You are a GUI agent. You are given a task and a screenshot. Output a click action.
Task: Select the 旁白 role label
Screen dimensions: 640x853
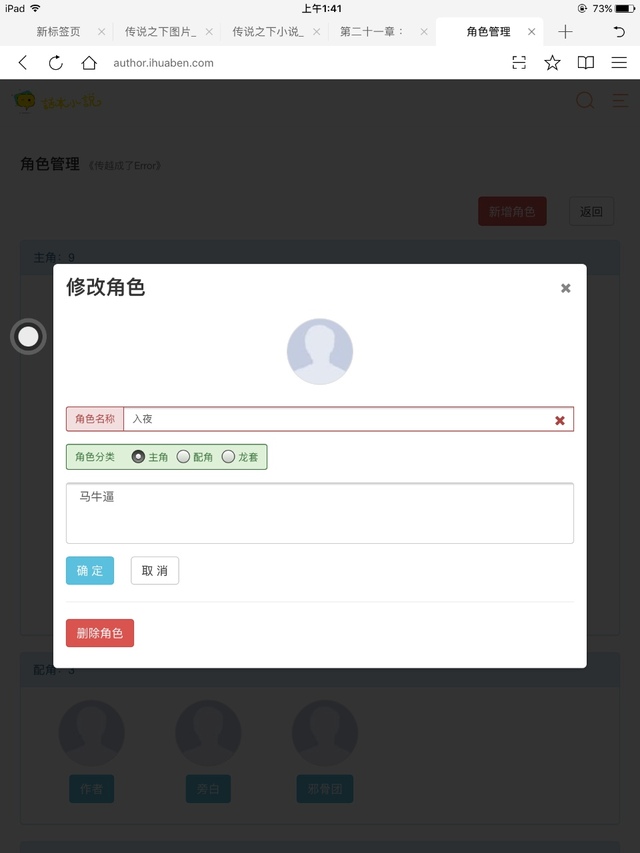point(208,789)
